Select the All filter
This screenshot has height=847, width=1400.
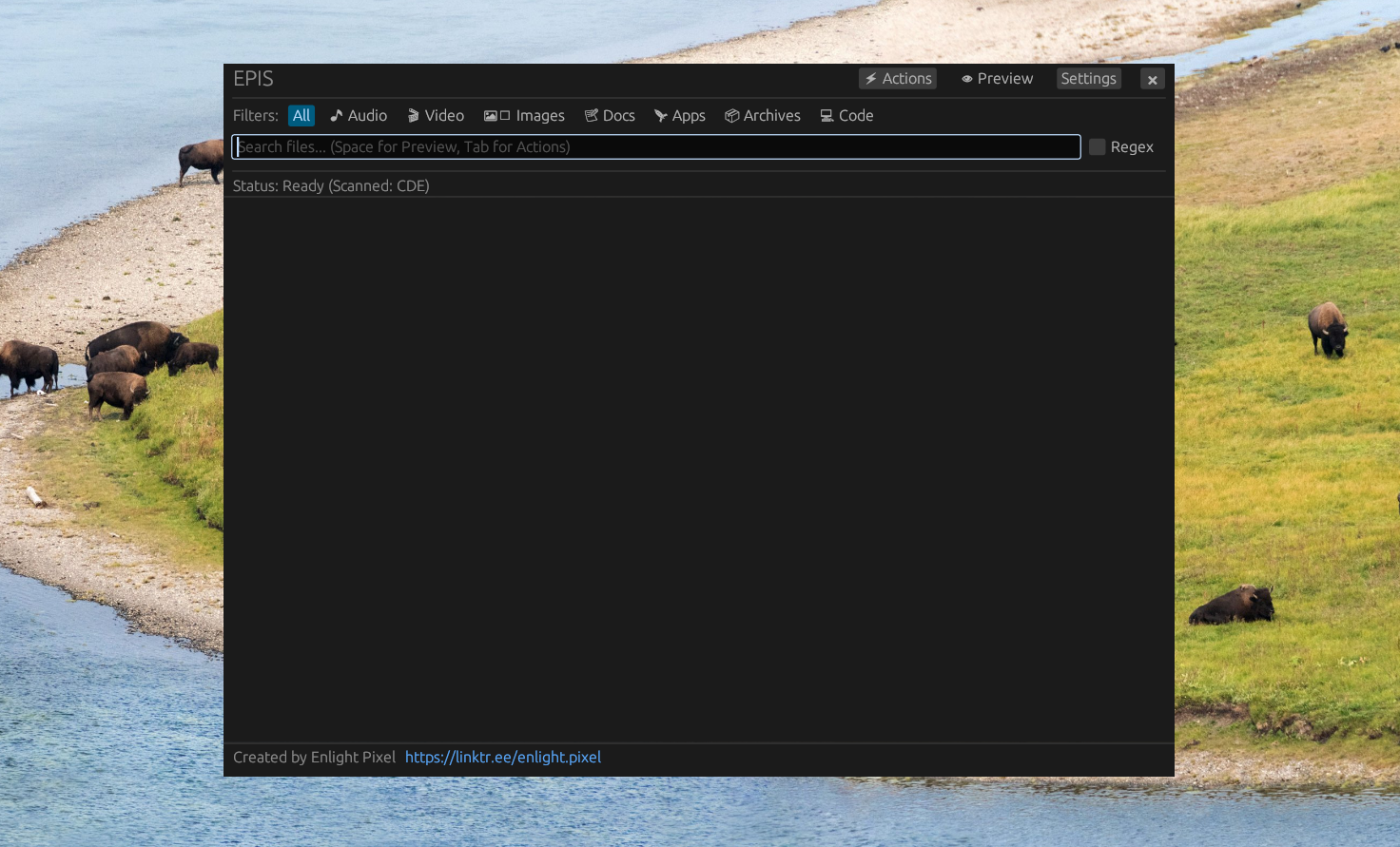[x=301, y=116]
